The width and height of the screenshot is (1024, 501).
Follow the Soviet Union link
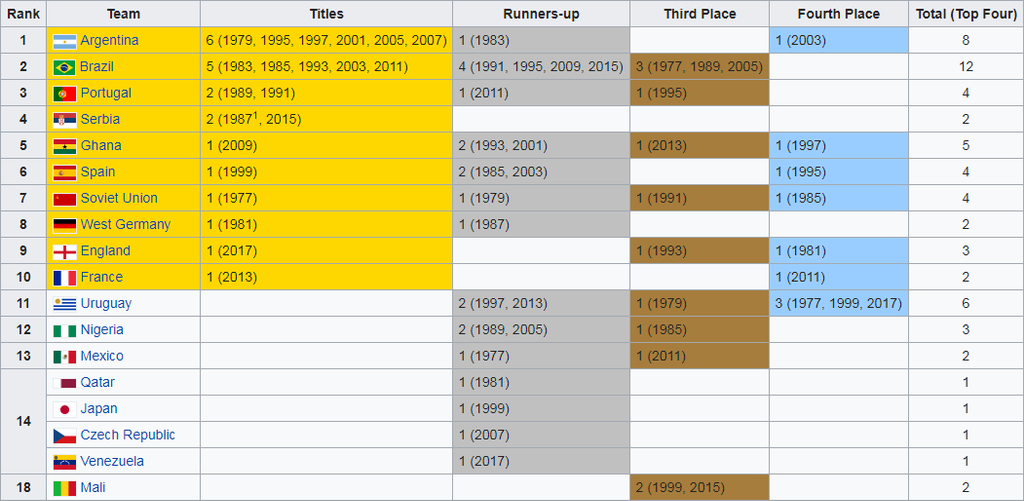click(119, 198)
